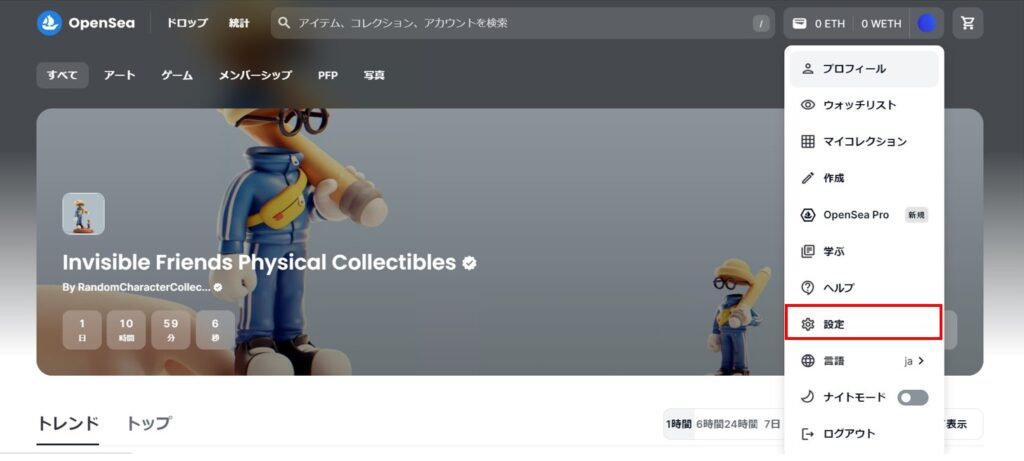Switch to the トップ tab

pos(148,424)
